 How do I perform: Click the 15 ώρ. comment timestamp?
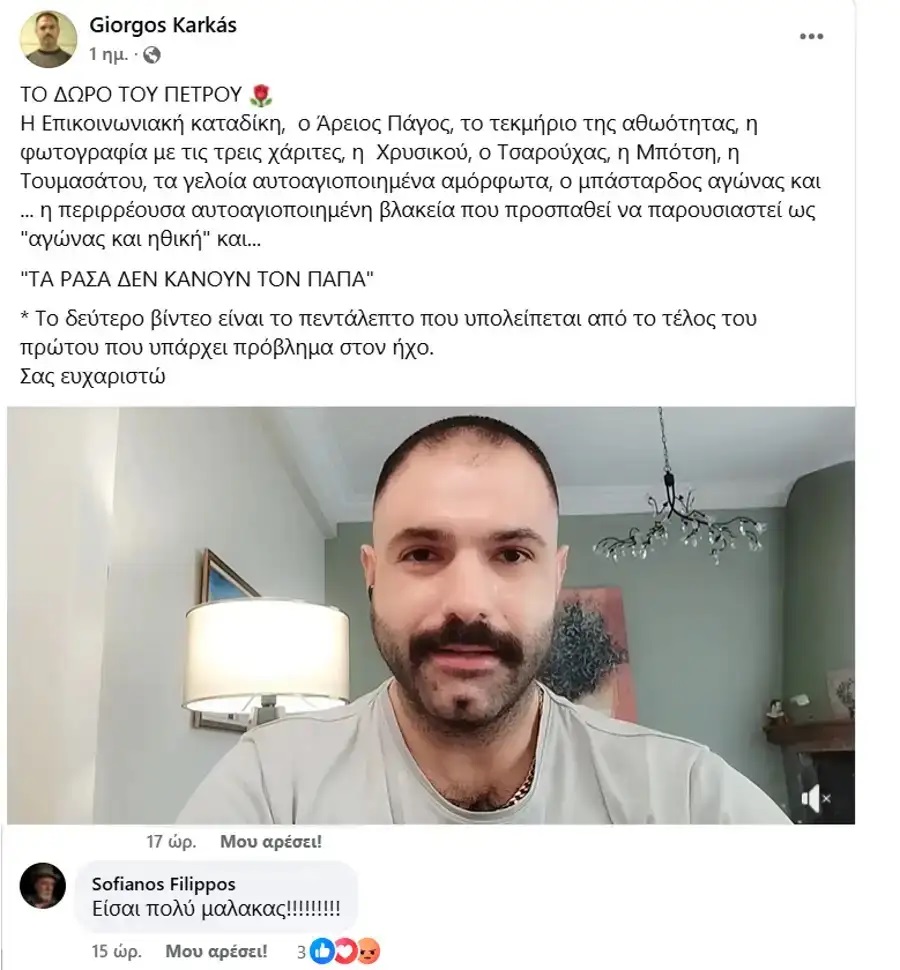click(x=116, y=951)
